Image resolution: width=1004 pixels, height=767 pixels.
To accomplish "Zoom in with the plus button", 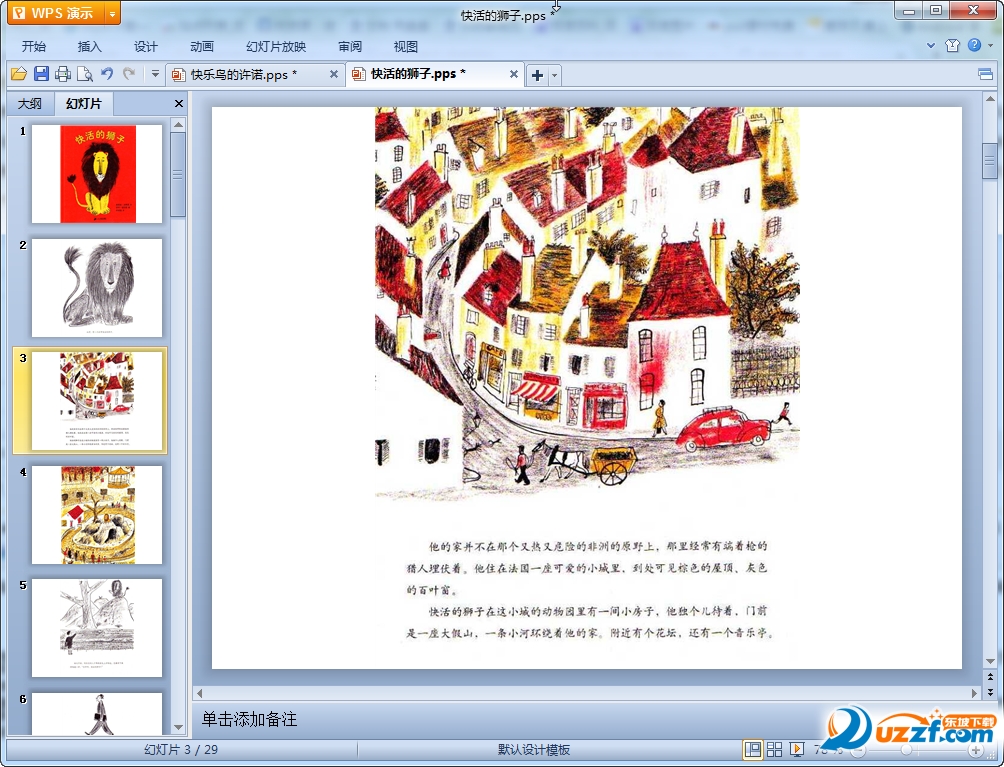I will tap(975, 750).
